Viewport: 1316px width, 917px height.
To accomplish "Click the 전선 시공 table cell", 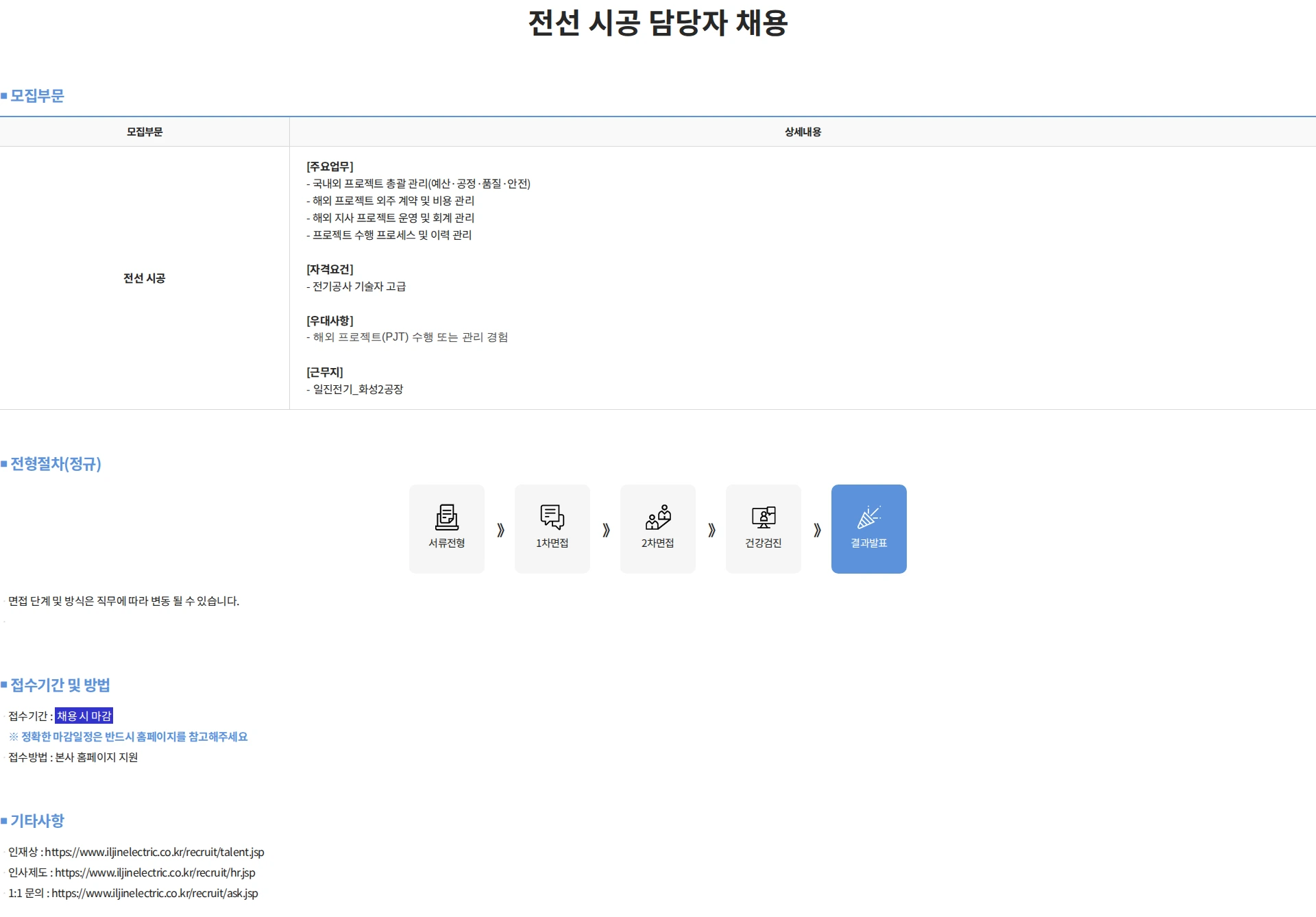I will coord(145,278).
